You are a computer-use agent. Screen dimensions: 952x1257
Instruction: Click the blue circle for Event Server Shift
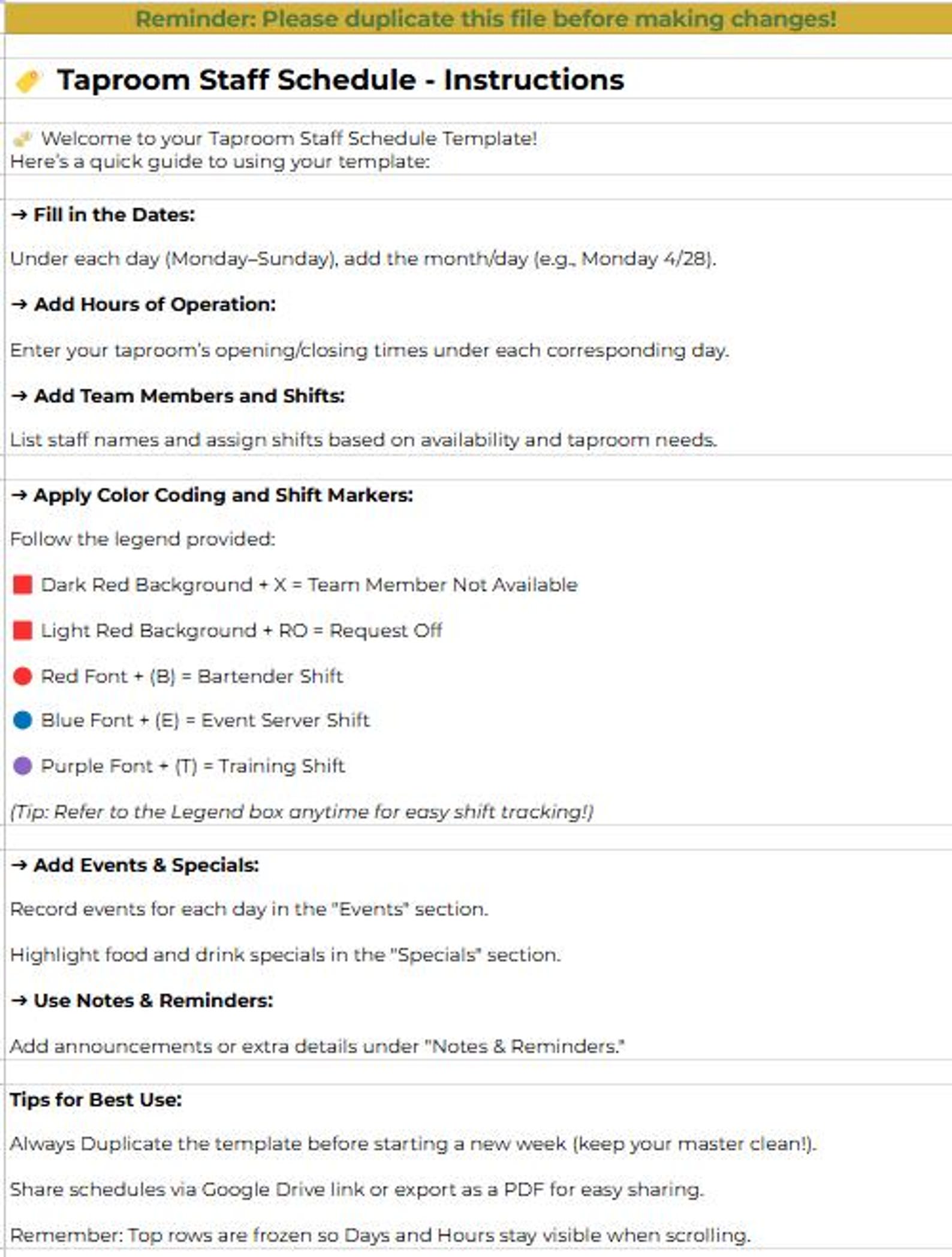pyautogui.click(x=22, y=720)
